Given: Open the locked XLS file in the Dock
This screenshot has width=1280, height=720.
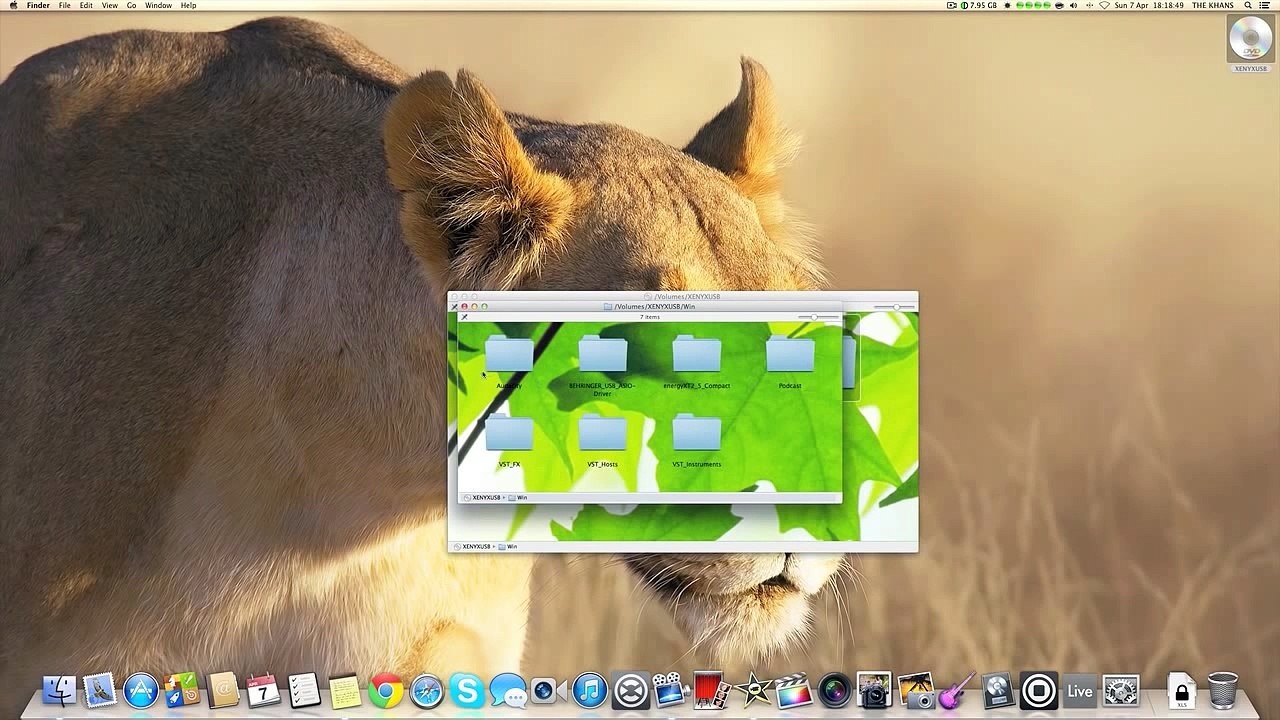Looking at the screenshot, I should pyautogui.click(x=1181, y=690).
